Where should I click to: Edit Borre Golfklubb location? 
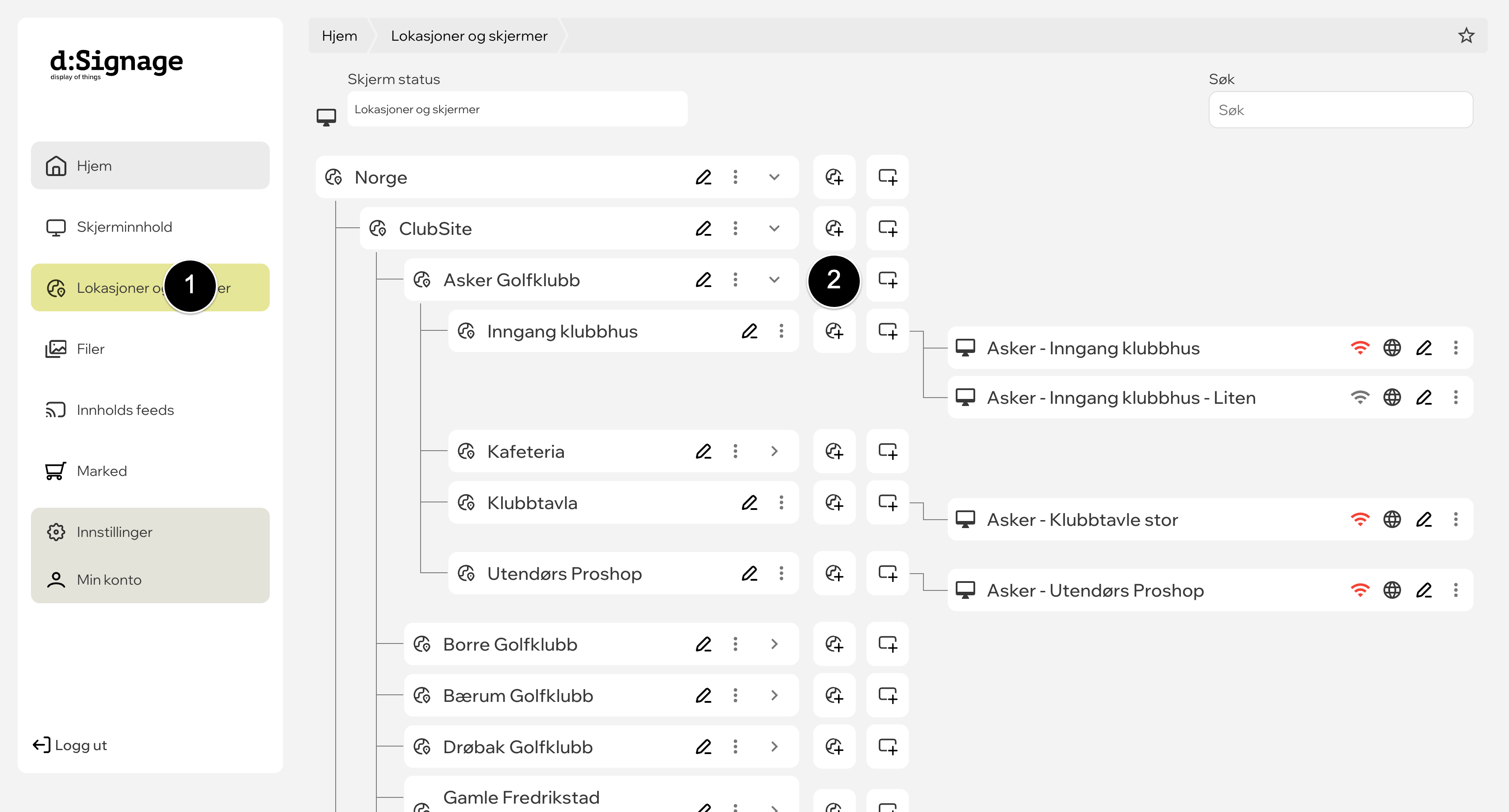click(x=703, y=644)
